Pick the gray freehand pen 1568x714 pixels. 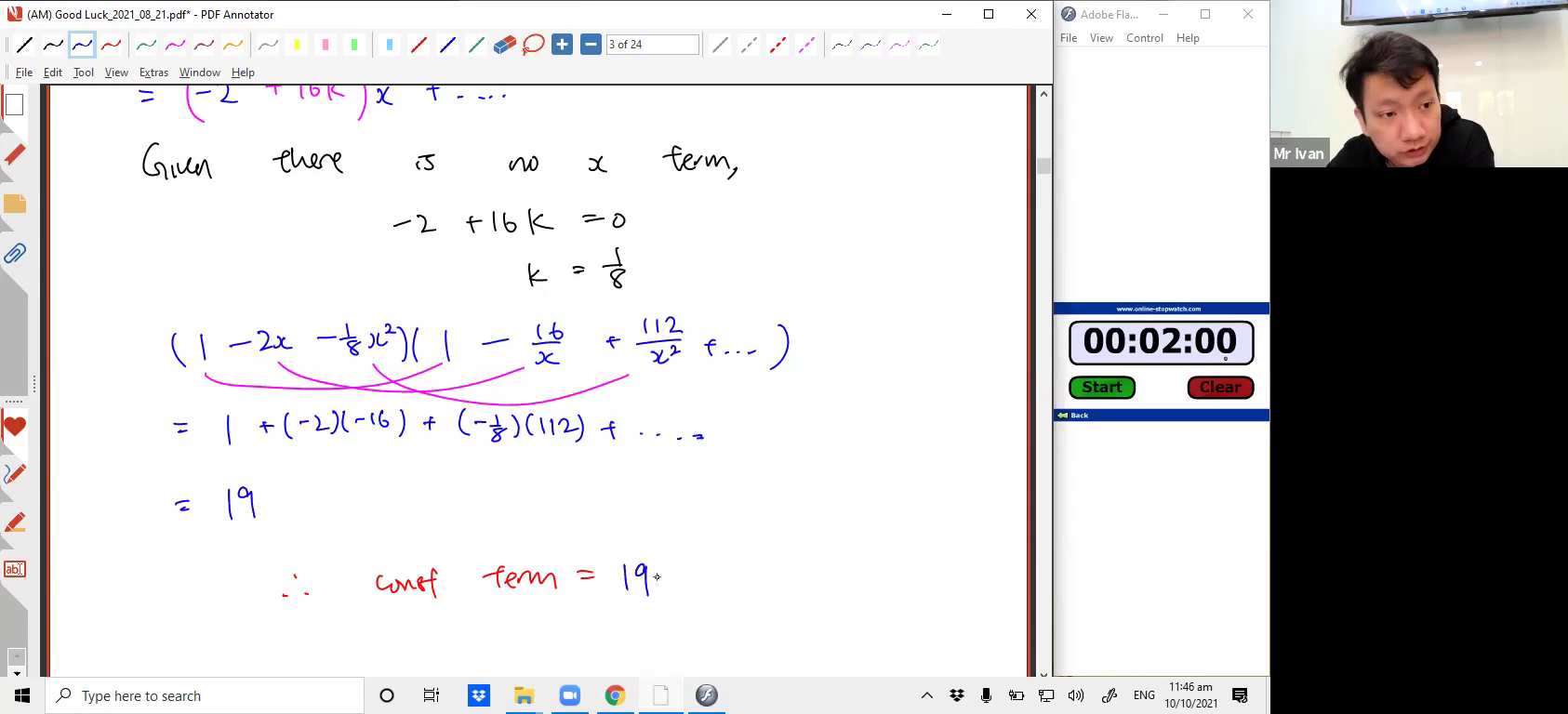pyautogui.click(x=268, y=45)
